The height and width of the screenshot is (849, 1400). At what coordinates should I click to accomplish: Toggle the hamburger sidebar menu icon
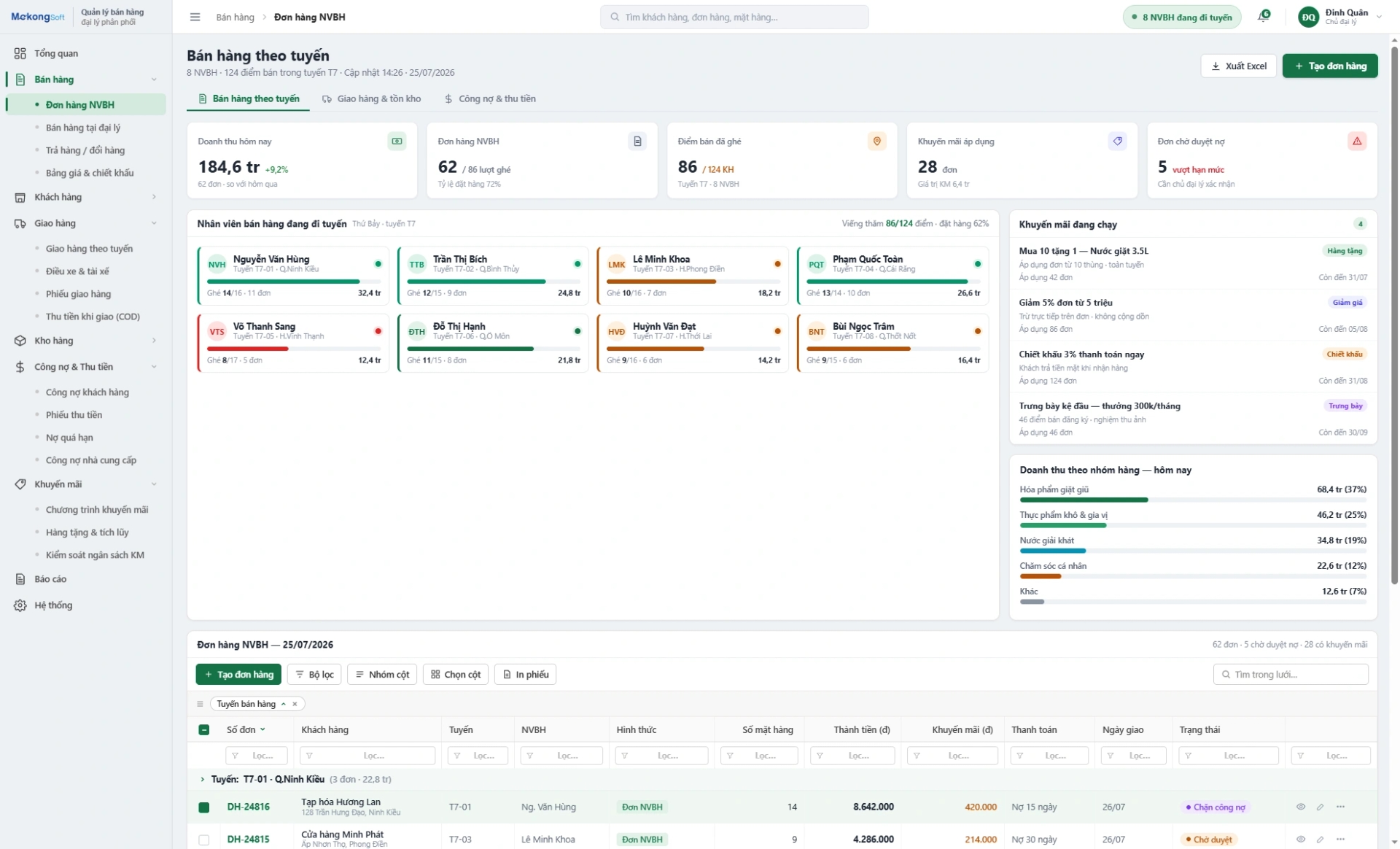195,17
